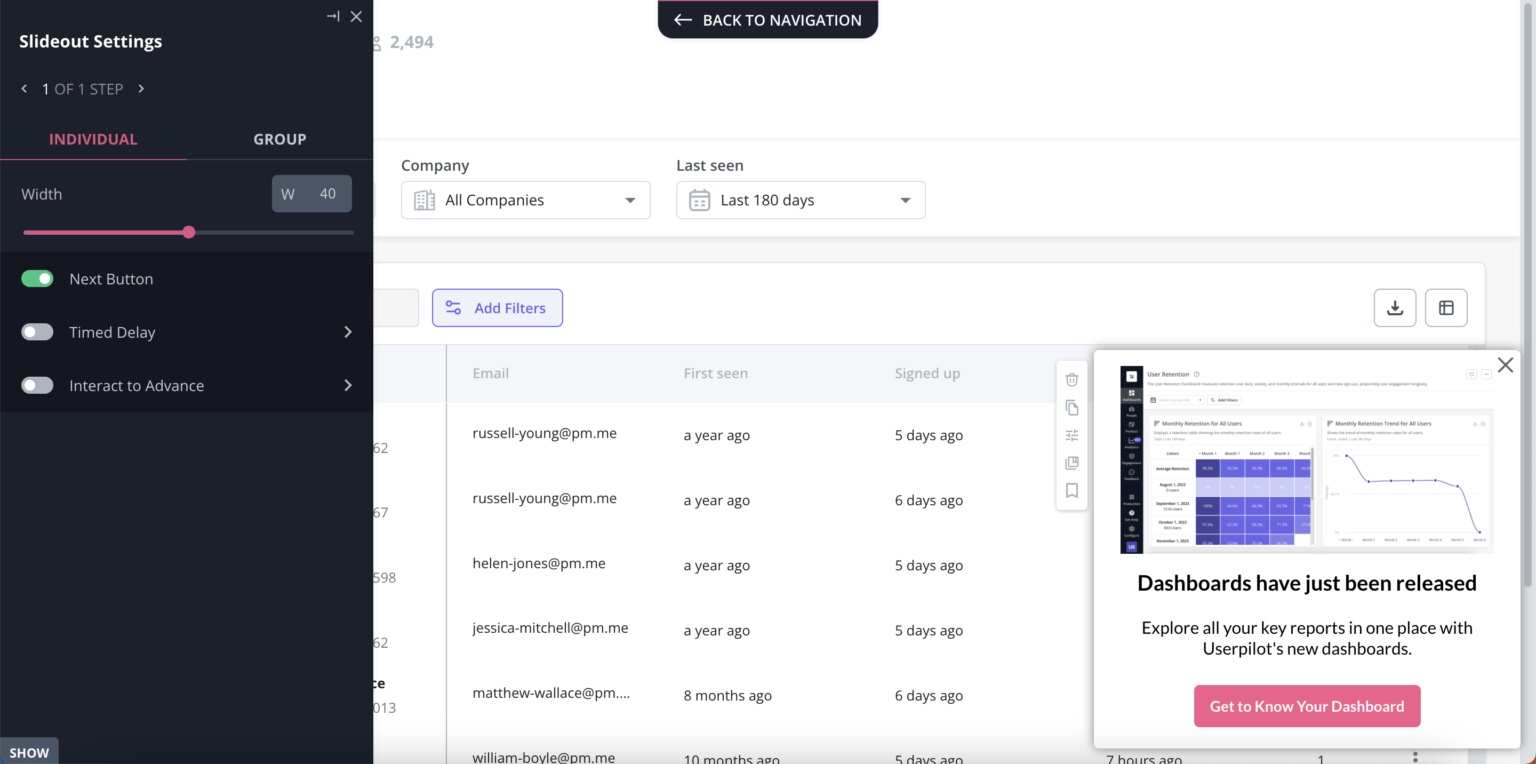Turn off the Next Button toggle
The height and width of the screenshot is (764, 1536).
tap(37, 278)
